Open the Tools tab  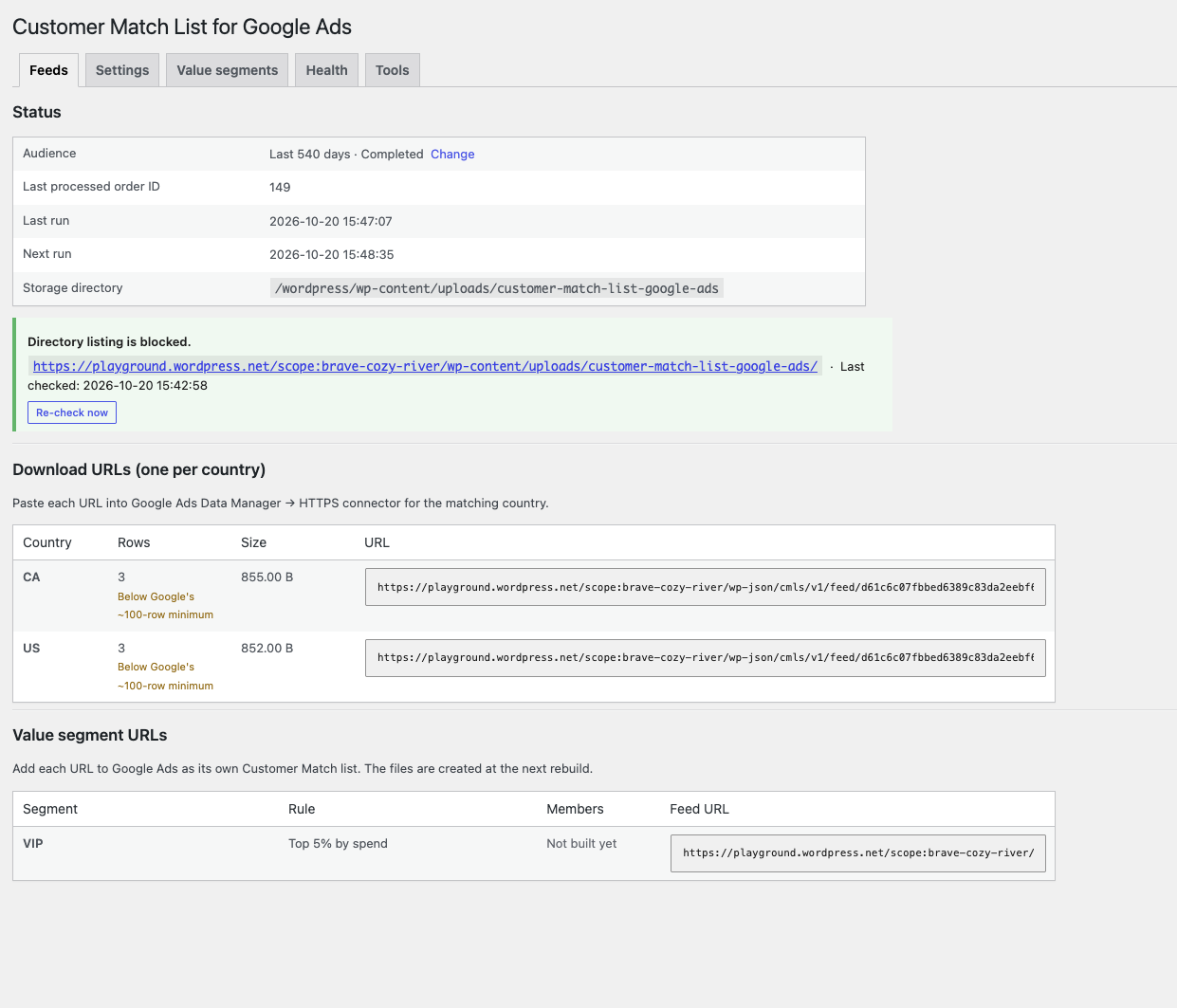(392, 70)
